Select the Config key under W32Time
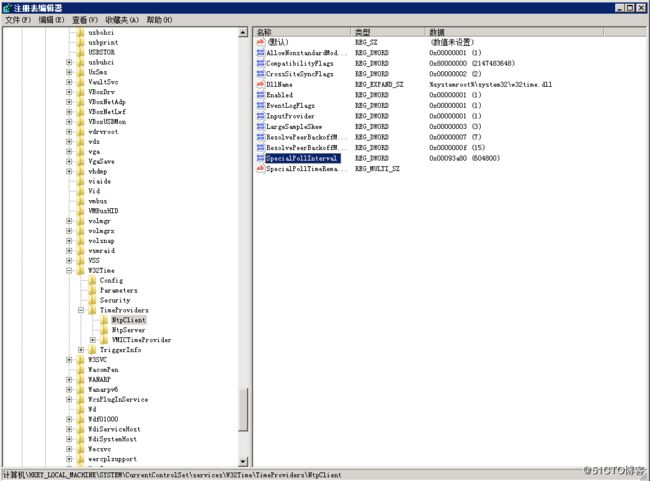The height and width of the screenshot is (481, 650). pos(111,280)
